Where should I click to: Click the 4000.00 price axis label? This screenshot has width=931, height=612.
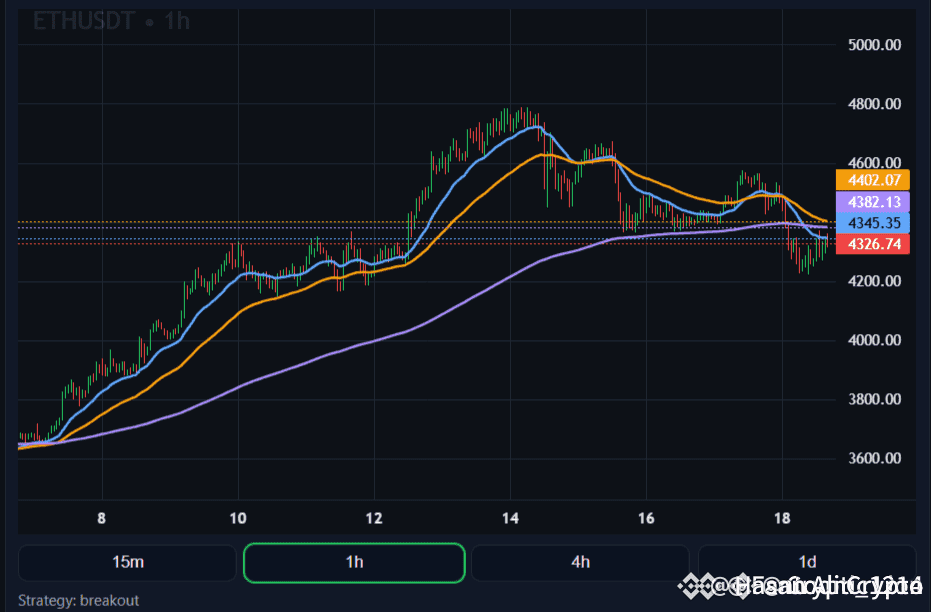coord(874,340)
